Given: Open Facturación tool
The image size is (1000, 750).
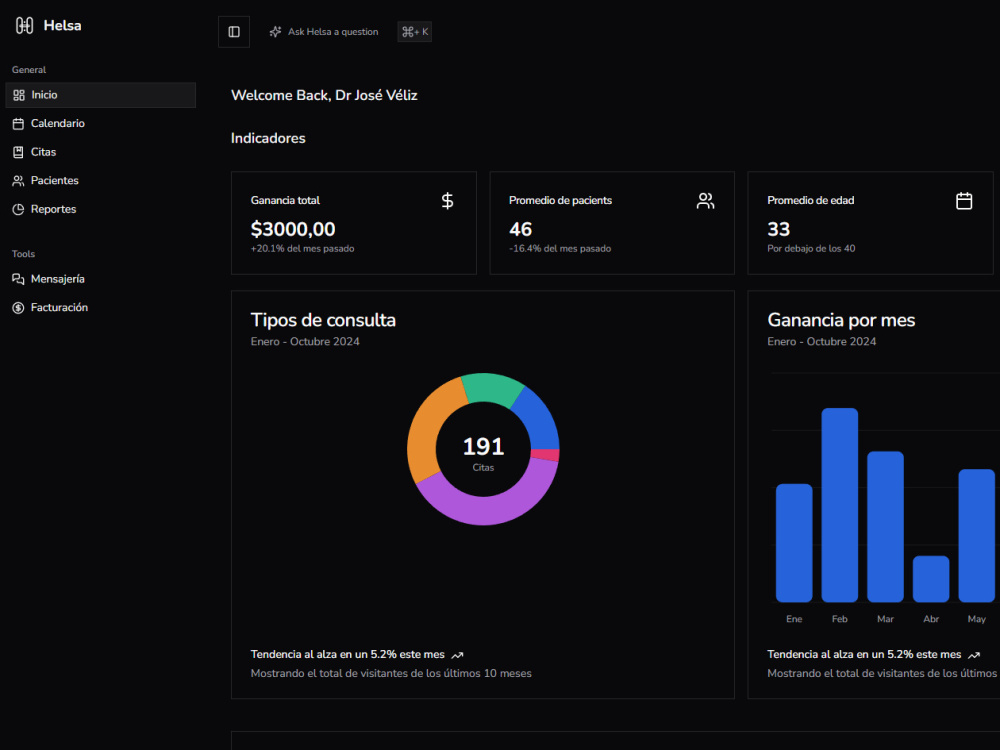Looking at the screenshot, I should click(x=100, y=308).
